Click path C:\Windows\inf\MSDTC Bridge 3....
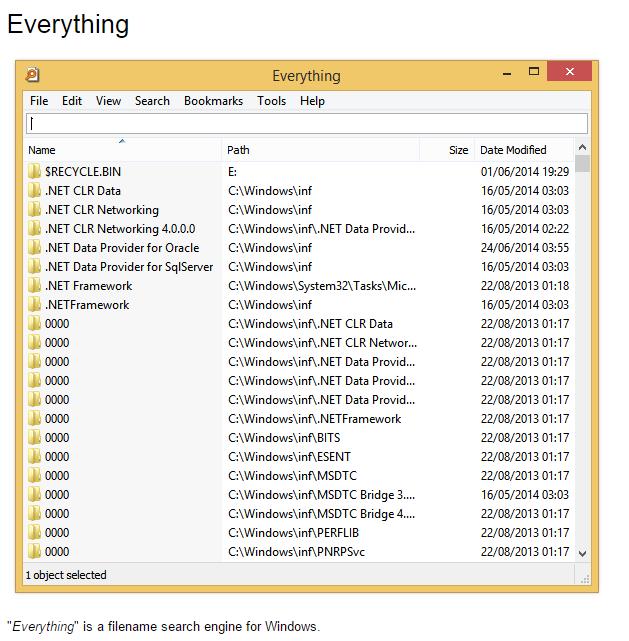The width and height of the screenshot is (629, 641). tap(321, 495)
